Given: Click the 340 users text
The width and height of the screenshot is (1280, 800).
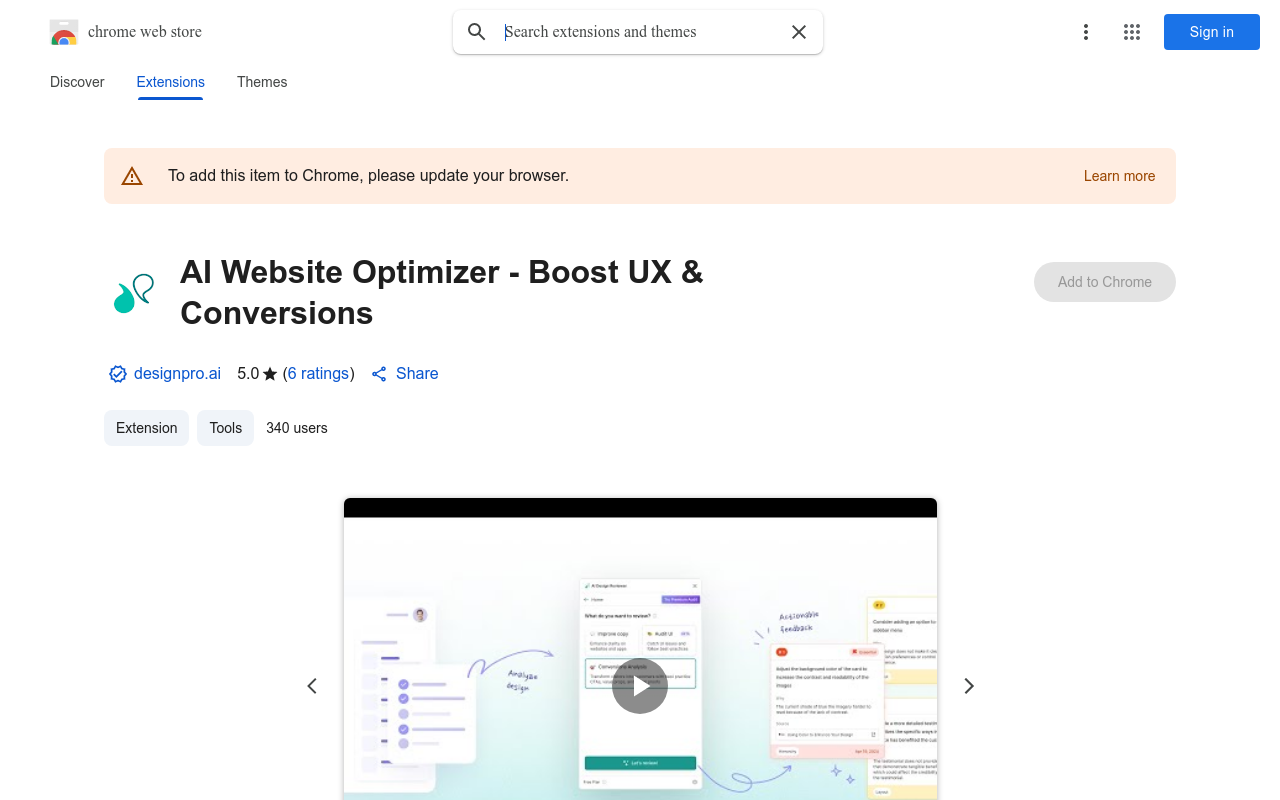Looking at the screenshot, I should point(297,428).
